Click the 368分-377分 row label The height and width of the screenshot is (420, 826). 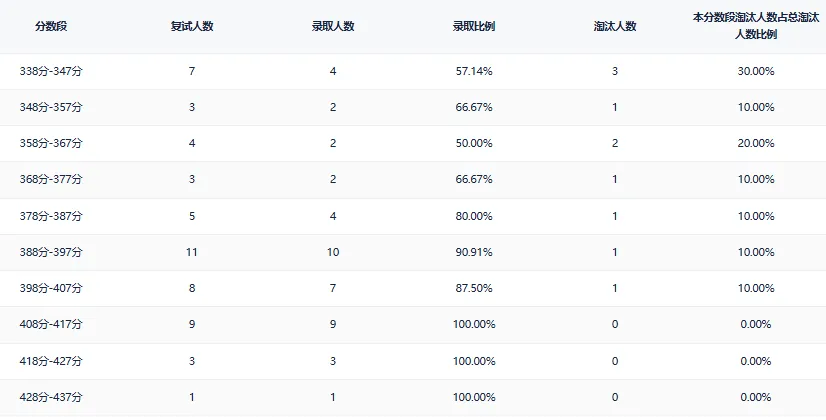51,179
